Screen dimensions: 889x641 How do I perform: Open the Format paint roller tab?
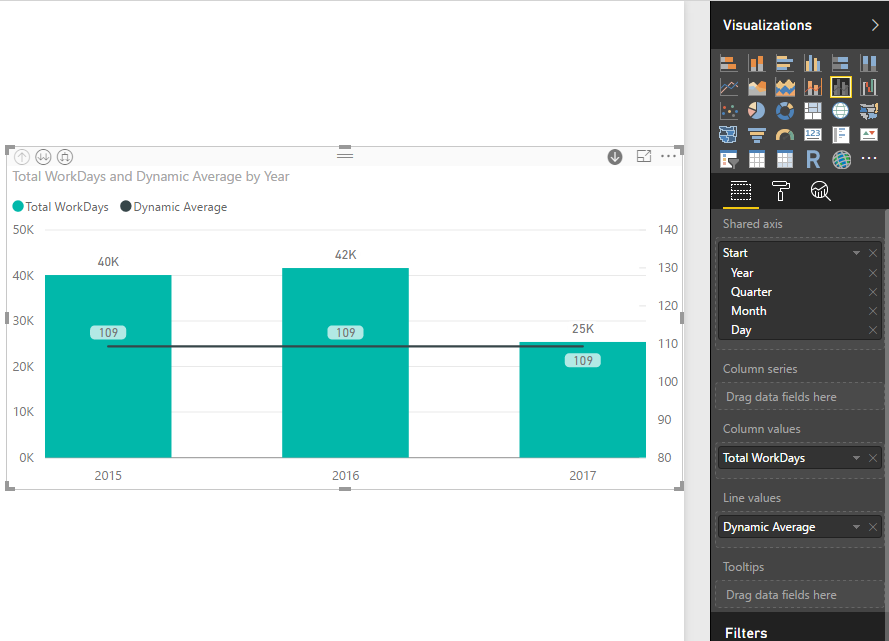(781, 191)
